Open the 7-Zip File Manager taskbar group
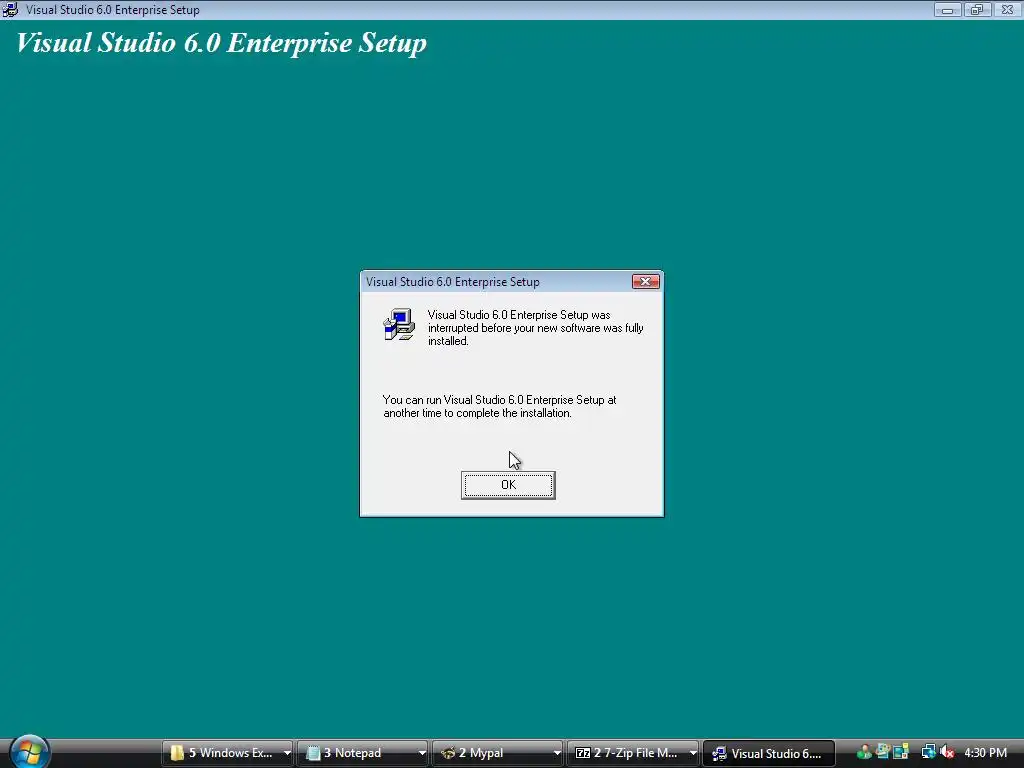Screen dimensions: 1024x768 tap(633, 753)
